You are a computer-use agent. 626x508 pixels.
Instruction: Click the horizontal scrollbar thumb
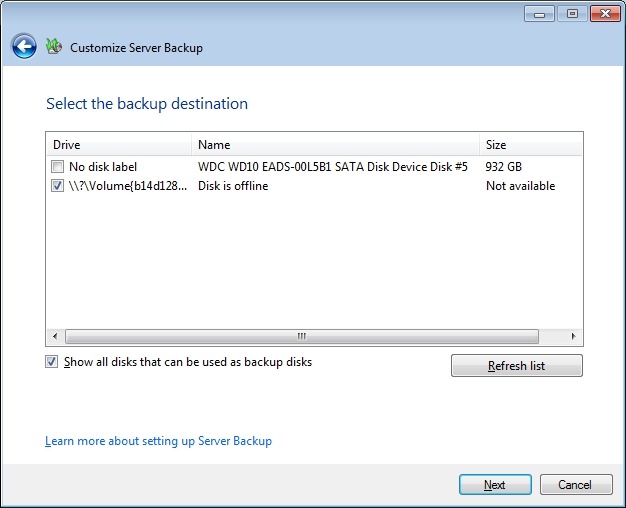pyautogui.click(x=300, y=337)
